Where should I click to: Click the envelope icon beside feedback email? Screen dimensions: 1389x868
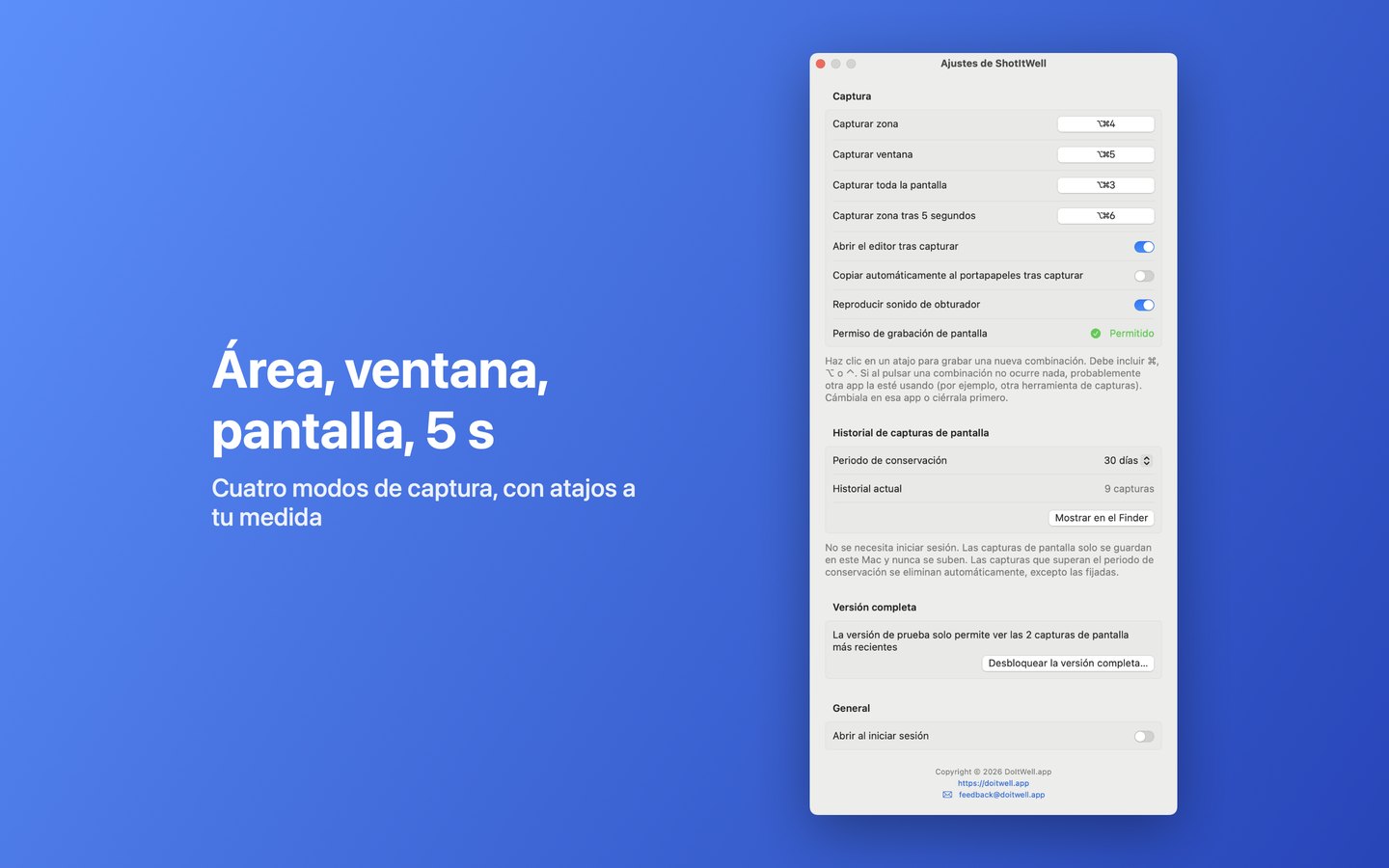[x=947, y=795]
